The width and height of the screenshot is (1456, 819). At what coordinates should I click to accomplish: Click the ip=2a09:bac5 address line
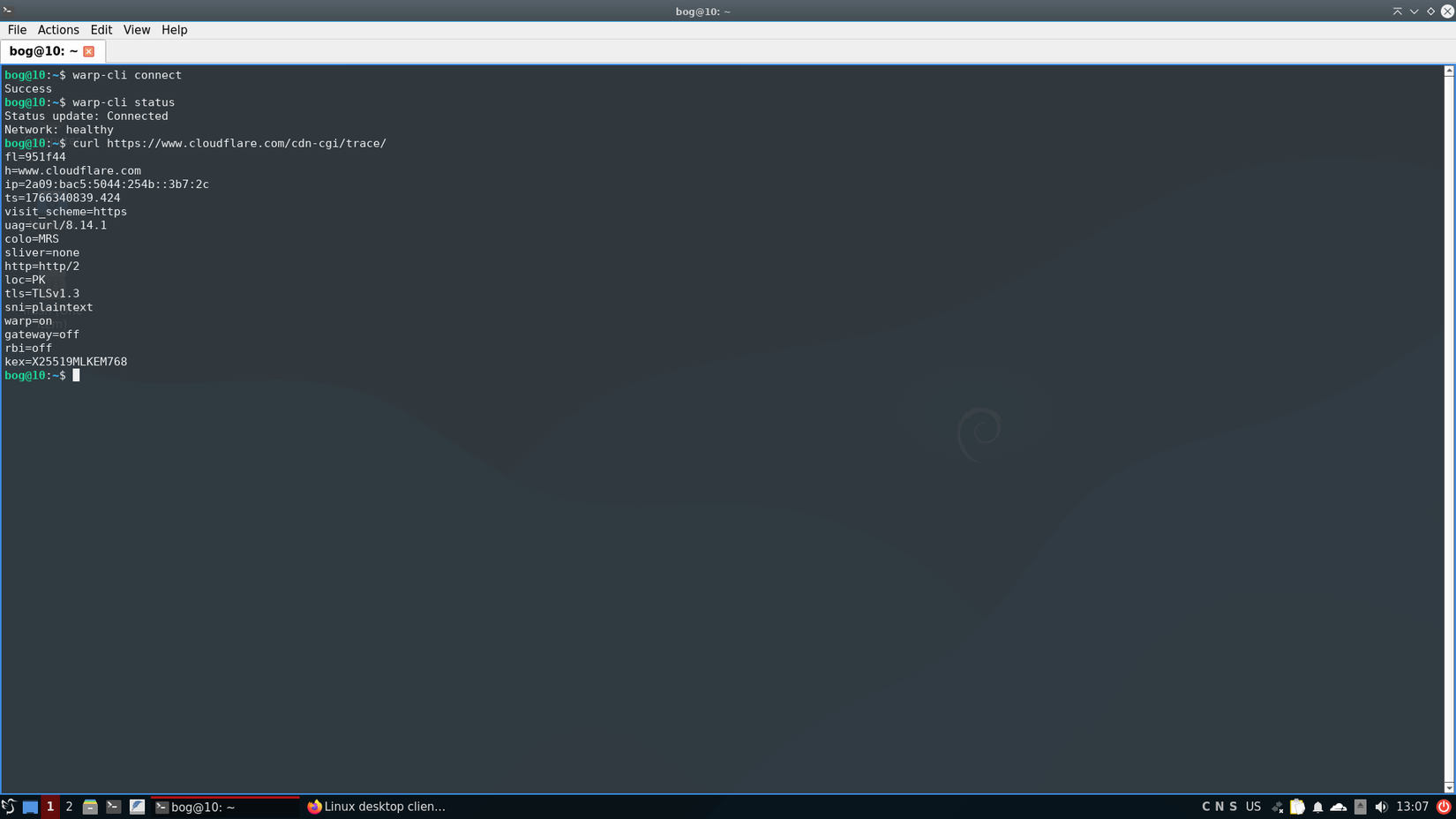pos(107,184)
